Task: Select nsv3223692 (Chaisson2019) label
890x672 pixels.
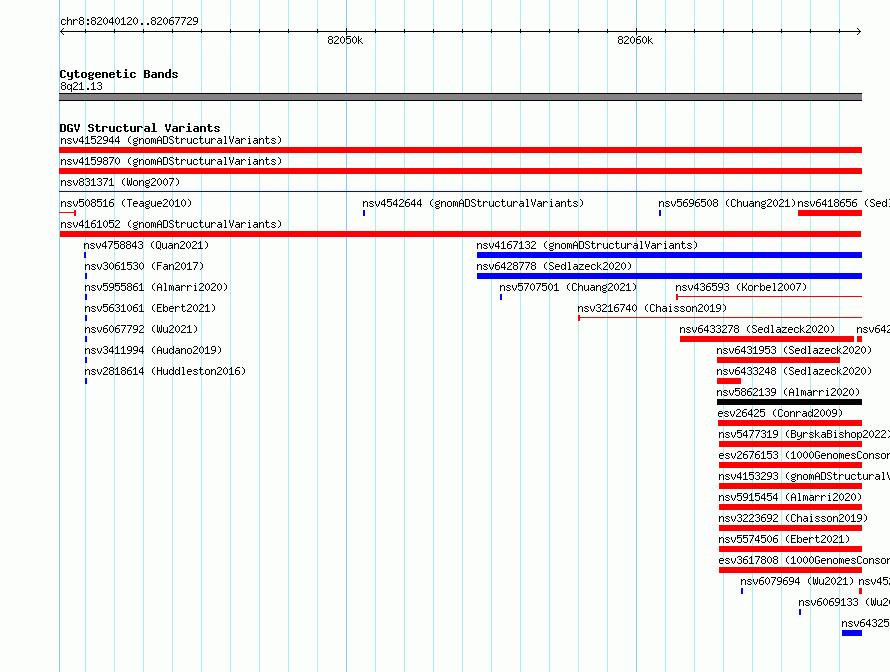Action: (793, 518)
